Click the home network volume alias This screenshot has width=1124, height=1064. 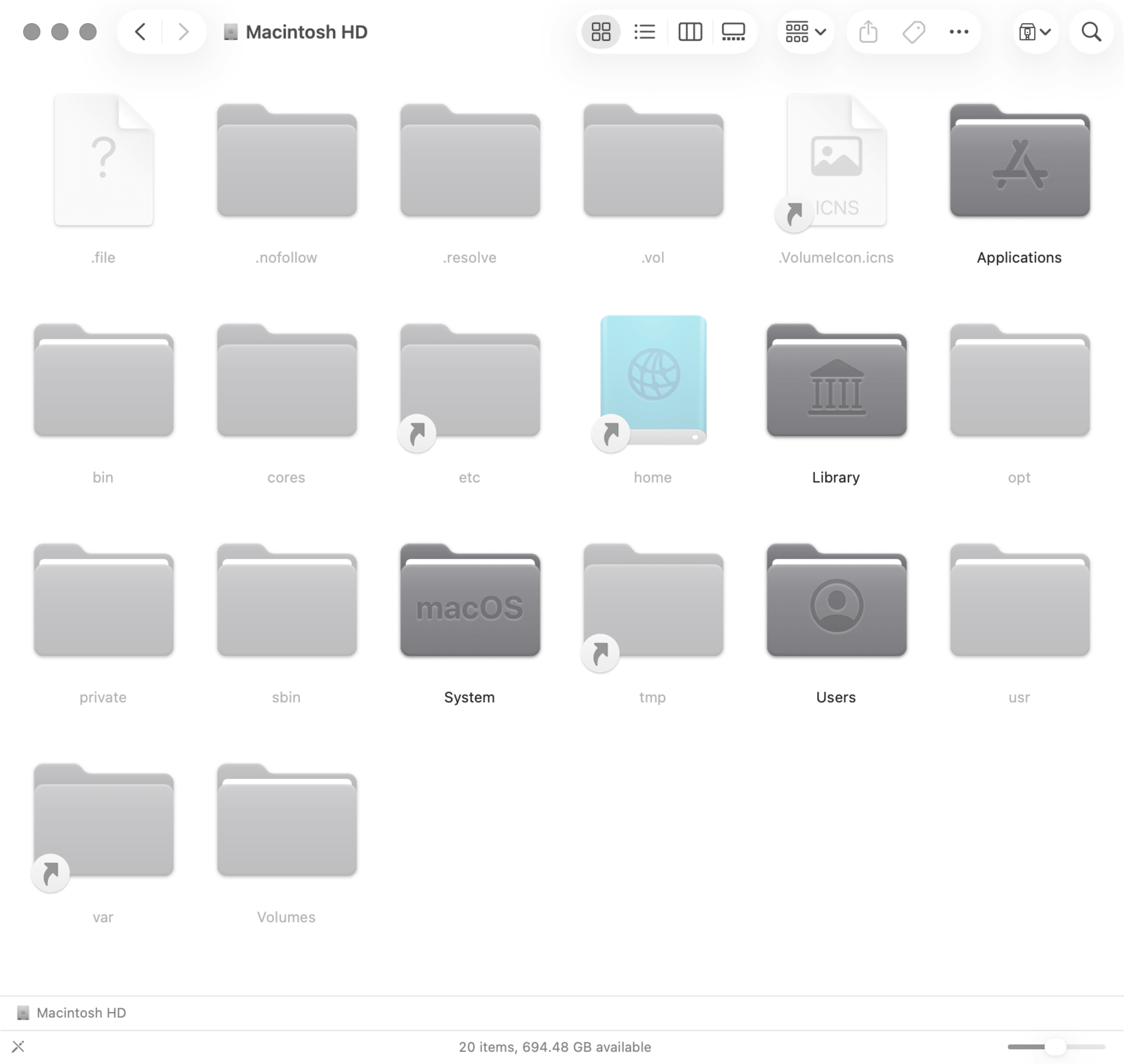pyautogui.click(x=653, y=380)
